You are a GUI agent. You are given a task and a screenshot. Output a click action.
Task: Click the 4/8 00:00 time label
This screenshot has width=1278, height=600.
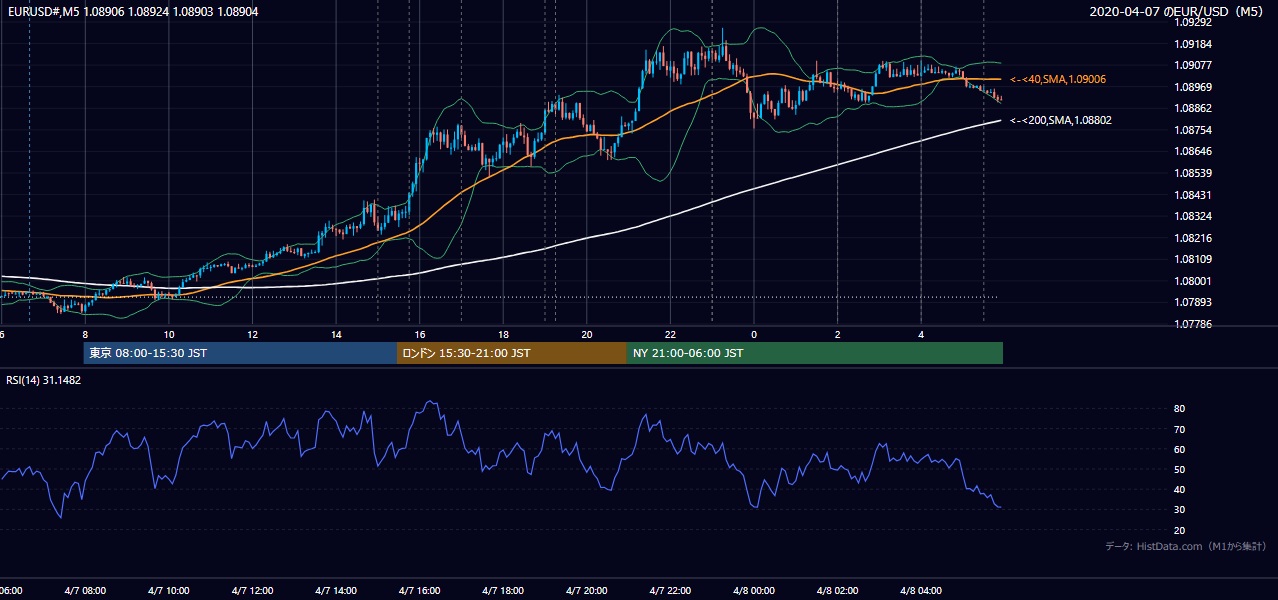click(754, 590)
